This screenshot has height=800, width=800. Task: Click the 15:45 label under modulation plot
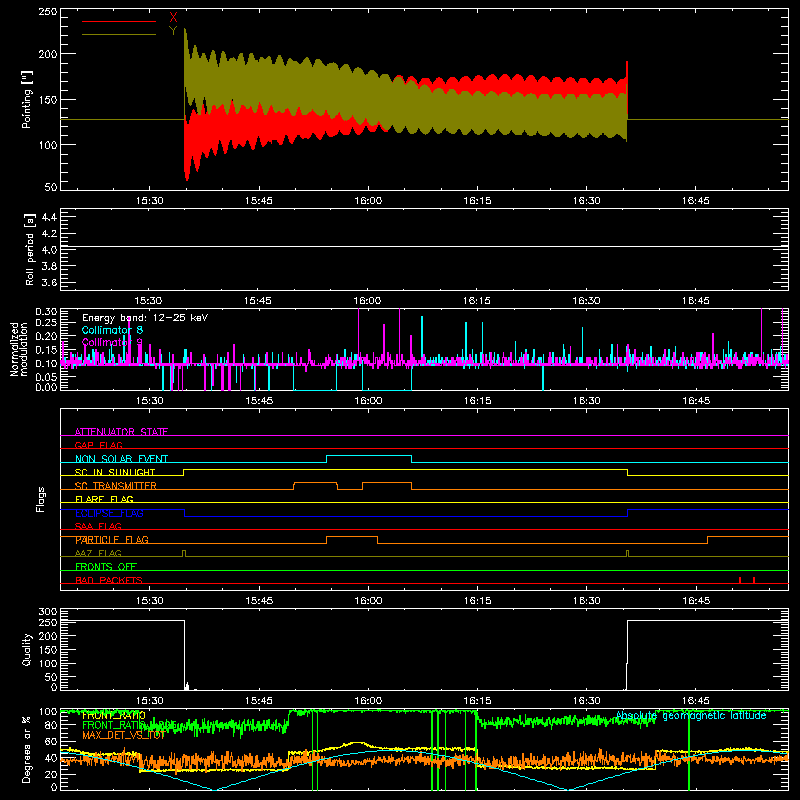point(259,401)
